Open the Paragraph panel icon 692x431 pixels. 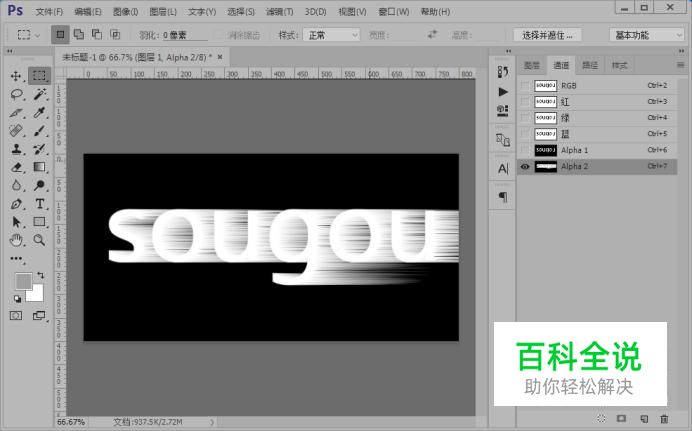tap(503, 196)
